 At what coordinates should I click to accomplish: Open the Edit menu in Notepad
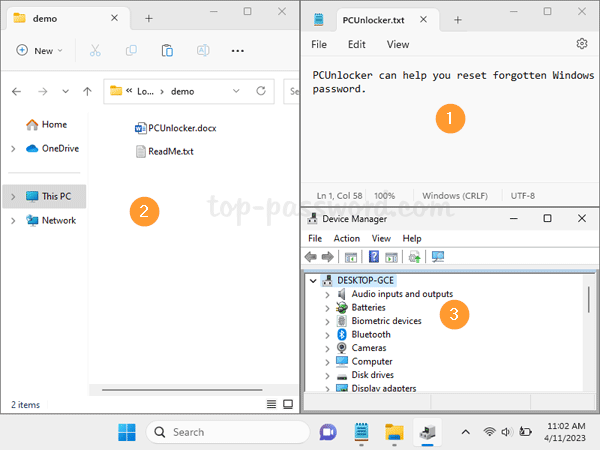click(356, 44)
